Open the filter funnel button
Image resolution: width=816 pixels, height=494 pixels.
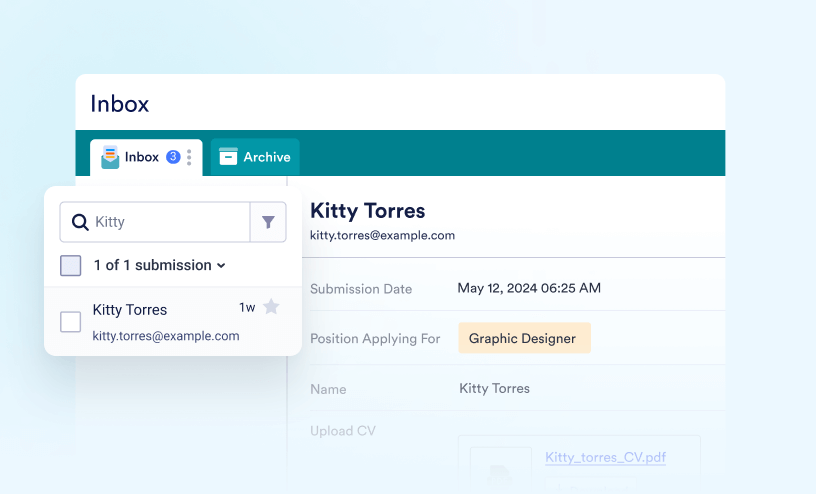268,222
